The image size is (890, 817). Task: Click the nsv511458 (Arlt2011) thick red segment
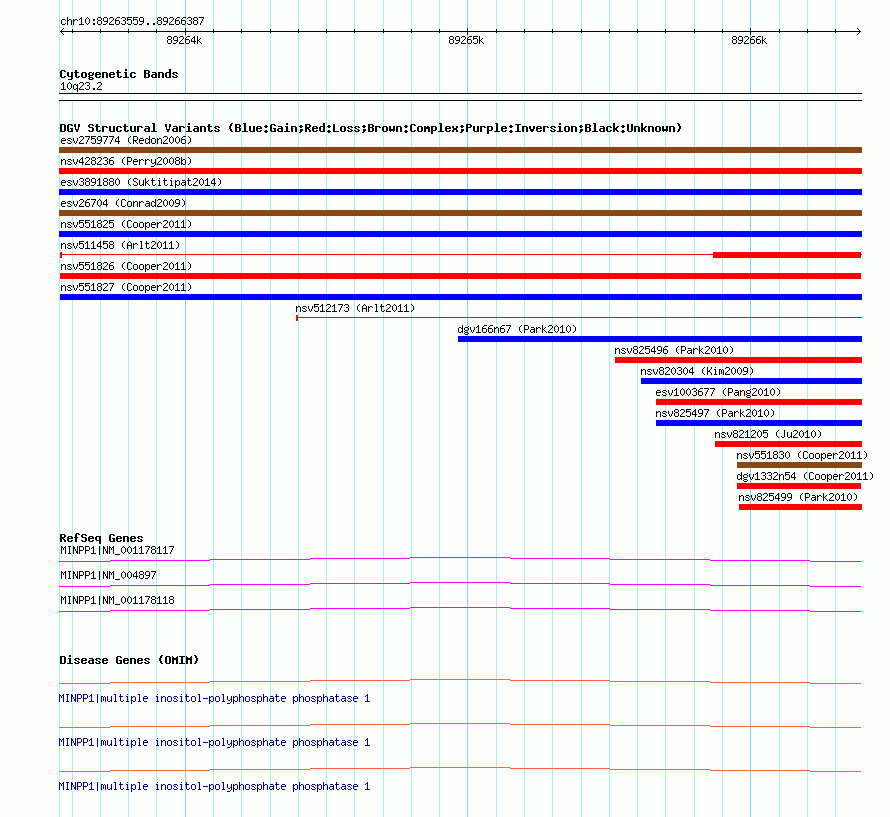click(787, 255)
